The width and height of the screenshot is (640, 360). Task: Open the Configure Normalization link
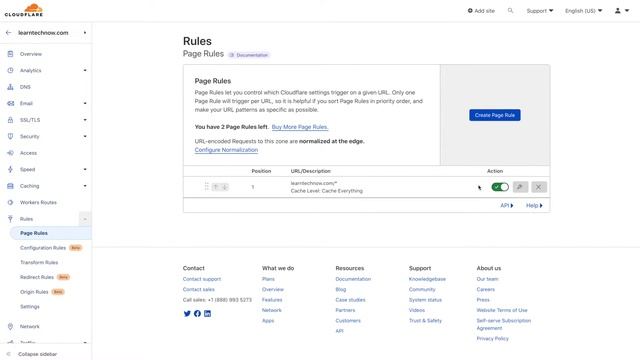pos(226,150)
